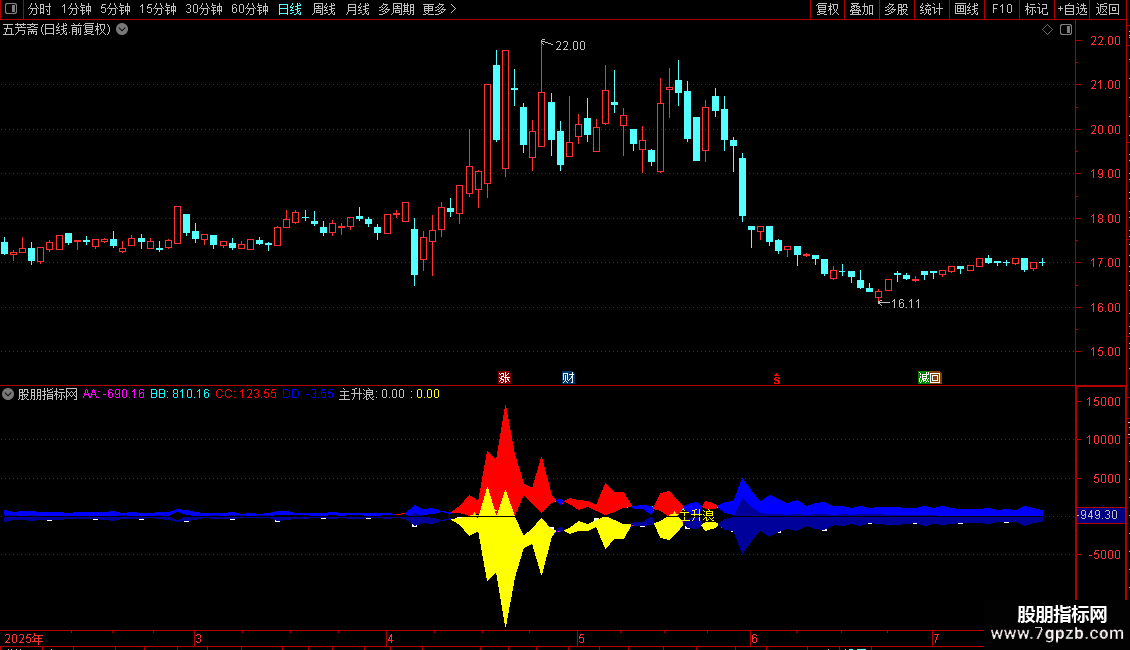Click the 主升浪 label in indicator chart
The width and height of the screenshot is (1130, 650).
pos(696,515)
